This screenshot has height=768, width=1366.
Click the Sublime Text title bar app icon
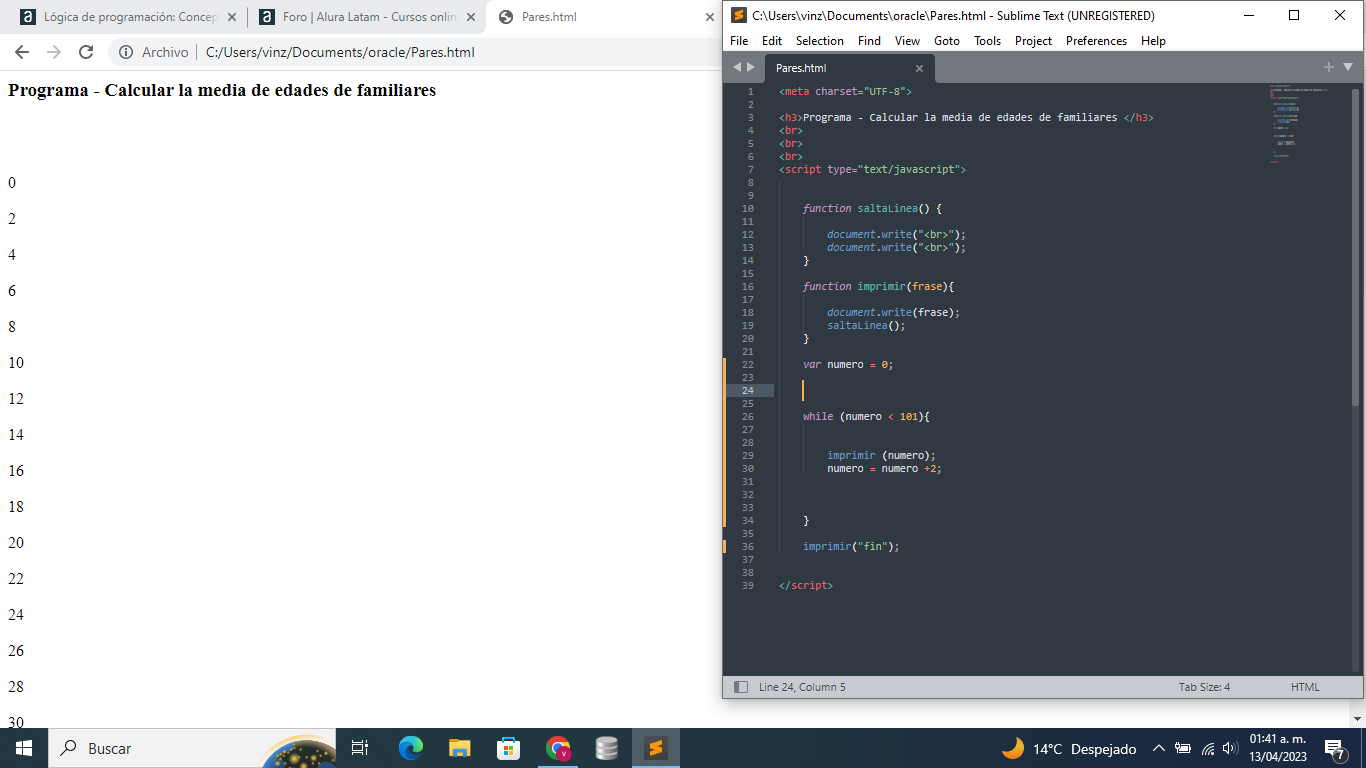pyautogui.click(x=738, y=15)
